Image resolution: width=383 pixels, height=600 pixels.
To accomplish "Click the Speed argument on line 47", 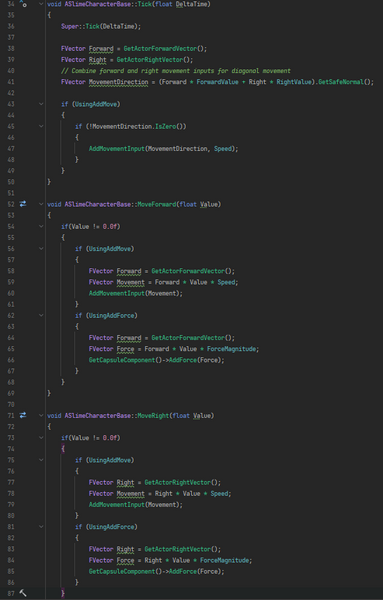I will tap(223, 148).
